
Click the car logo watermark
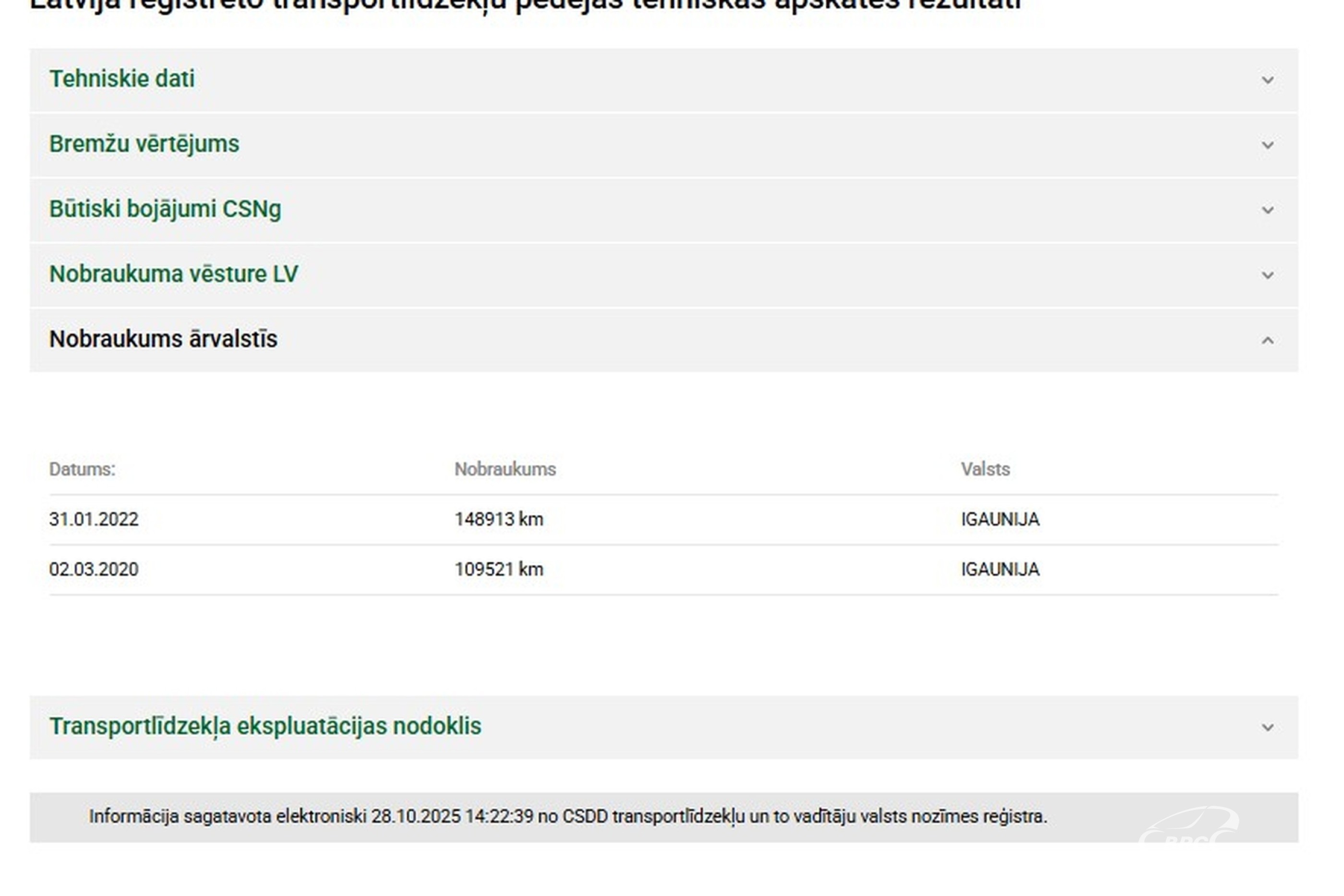tap(1188, 827)
